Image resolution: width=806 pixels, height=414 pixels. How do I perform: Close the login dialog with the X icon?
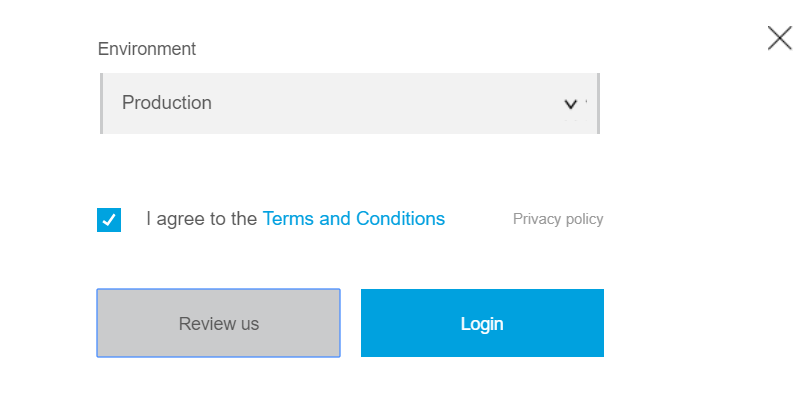coord(779,38)
